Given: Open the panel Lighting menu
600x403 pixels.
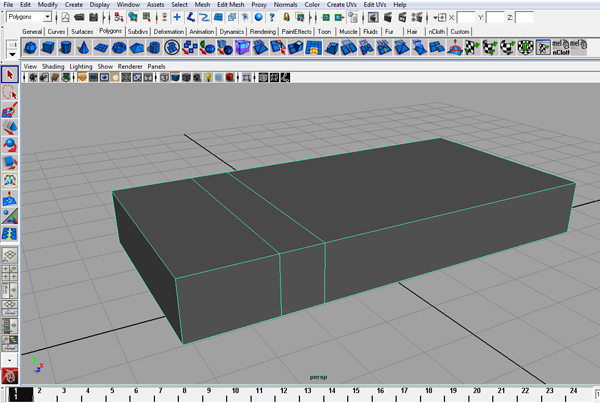Looking at the screenshot, I should (x=81, y=67).
